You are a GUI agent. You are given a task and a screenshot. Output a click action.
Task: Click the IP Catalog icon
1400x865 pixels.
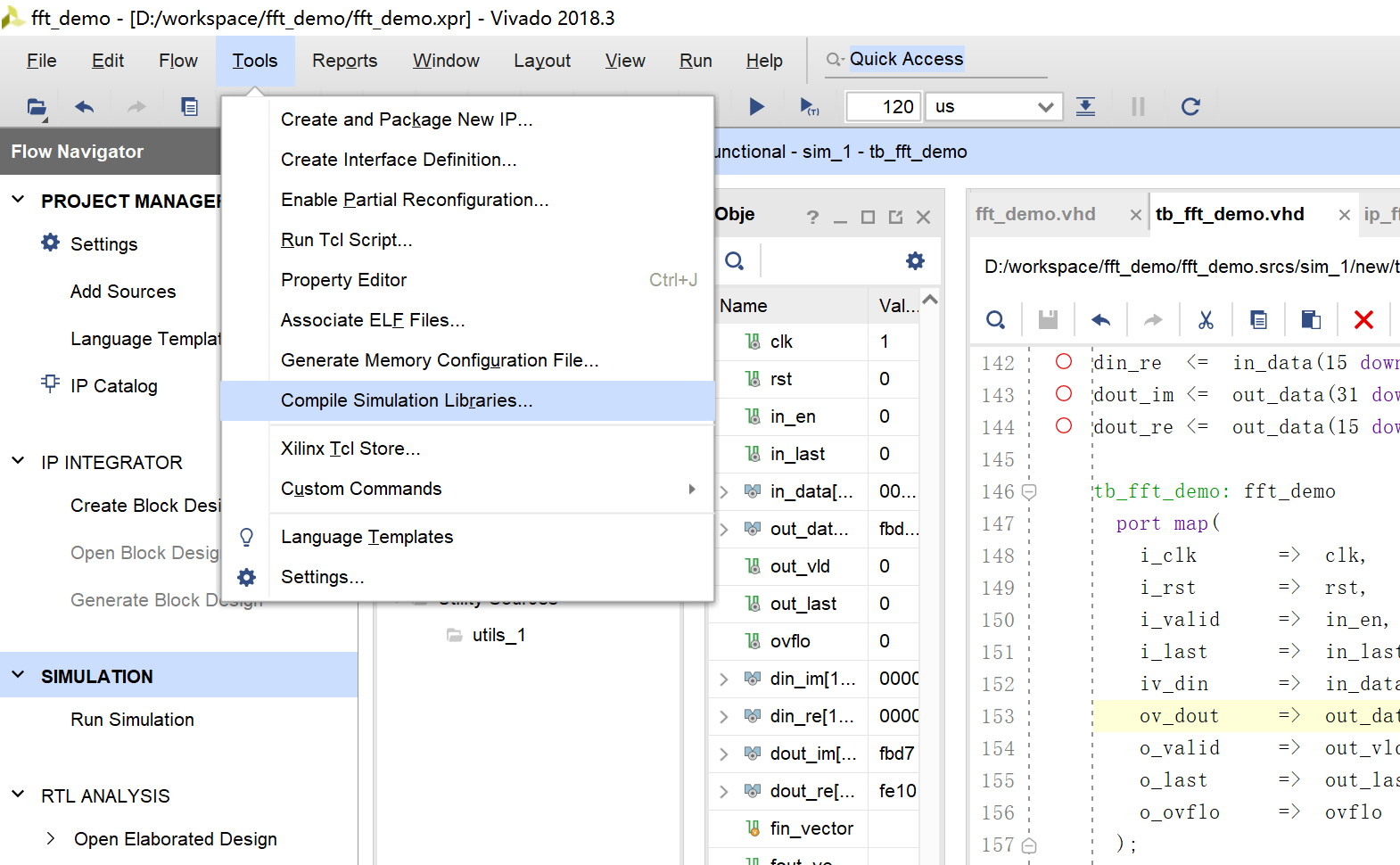coord(51,383)
